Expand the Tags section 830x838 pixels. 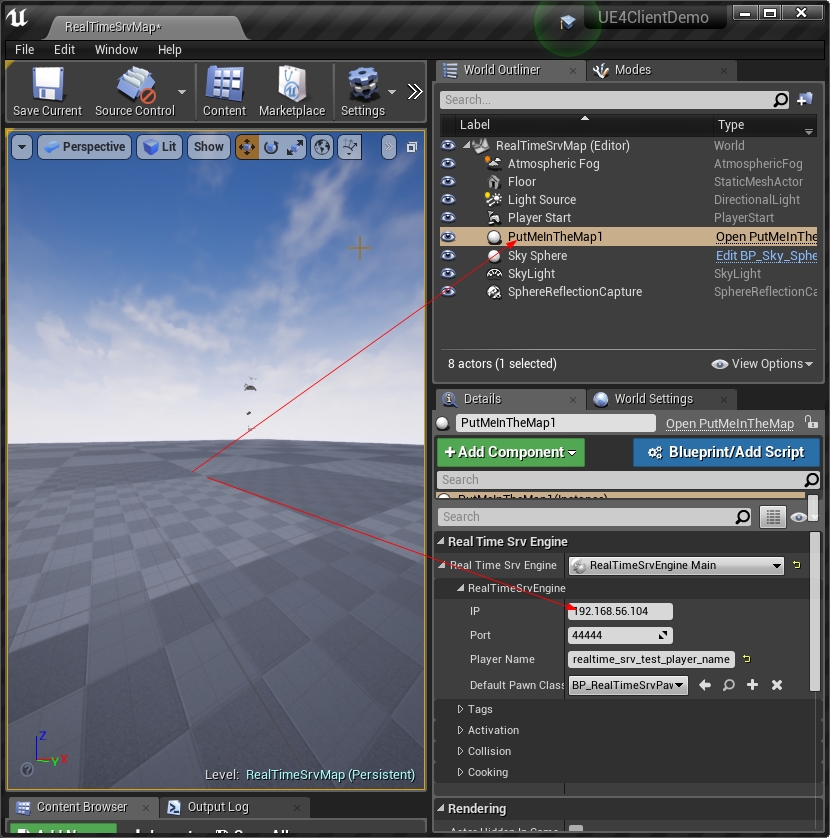click(x=460, y=709)
